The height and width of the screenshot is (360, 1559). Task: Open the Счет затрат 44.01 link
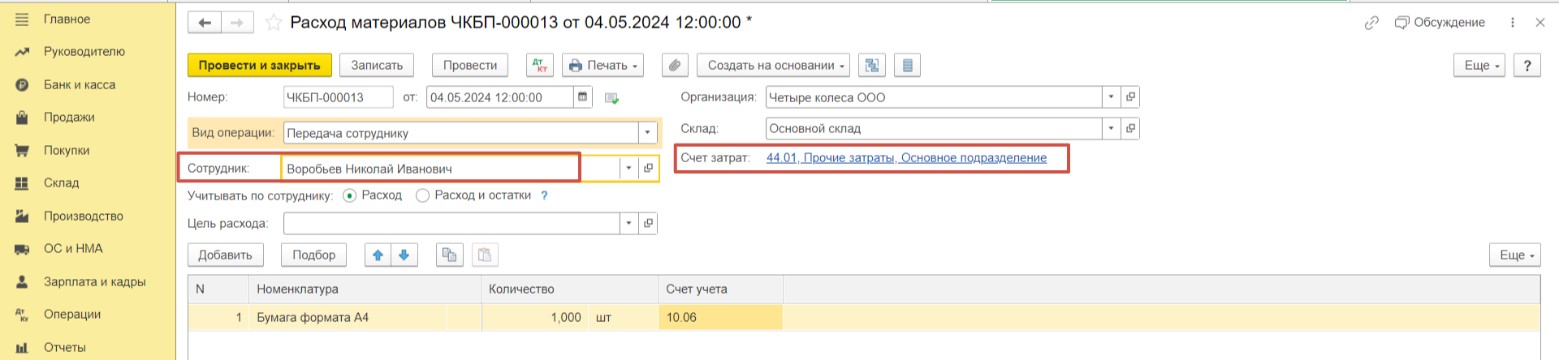pos(906,158)
